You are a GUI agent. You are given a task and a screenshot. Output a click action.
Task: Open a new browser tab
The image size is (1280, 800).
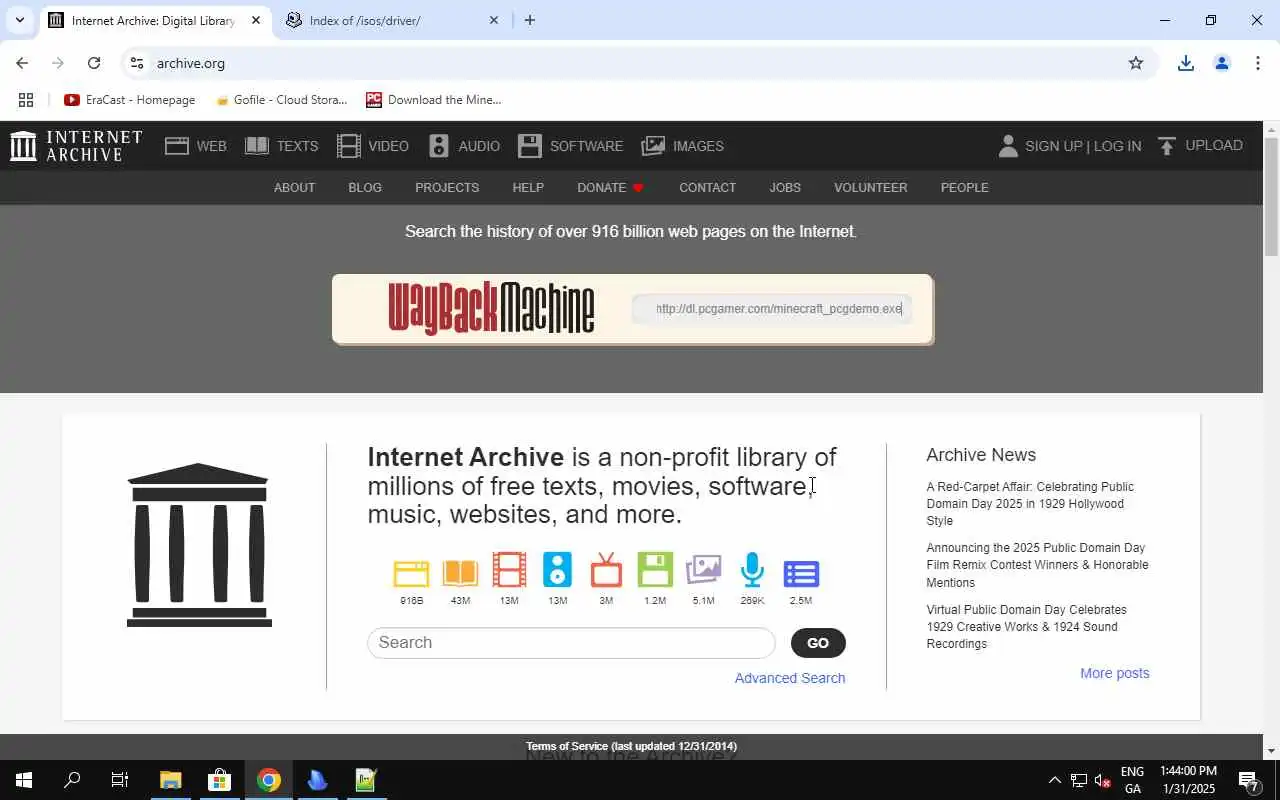530,20
